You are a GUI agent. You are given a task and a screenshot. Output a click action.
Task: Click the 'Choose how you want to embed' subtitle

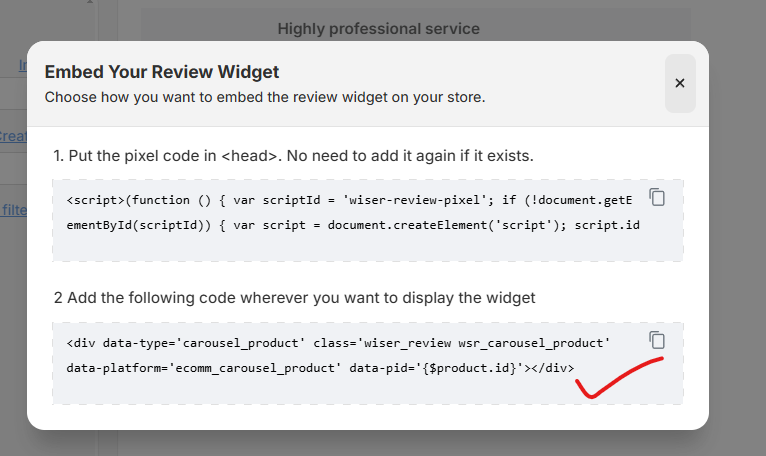tap(265, 97)
